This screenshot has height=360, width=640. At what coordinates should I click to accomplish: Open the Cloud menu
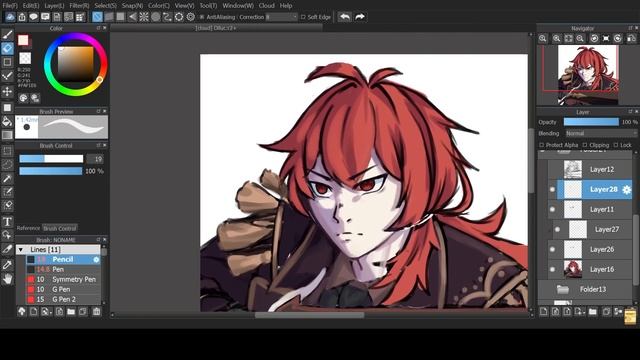click(267, 6)
